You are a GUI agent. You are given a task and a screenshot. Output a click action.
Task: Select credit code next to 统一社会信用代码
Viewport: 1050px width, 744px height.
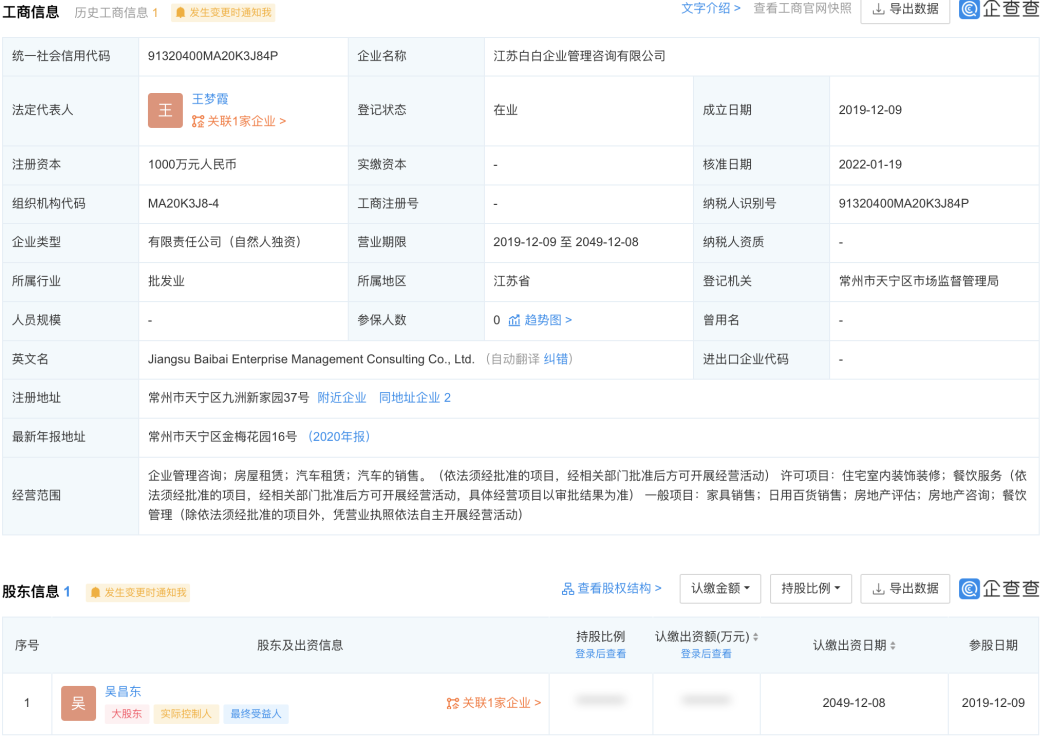213,56
